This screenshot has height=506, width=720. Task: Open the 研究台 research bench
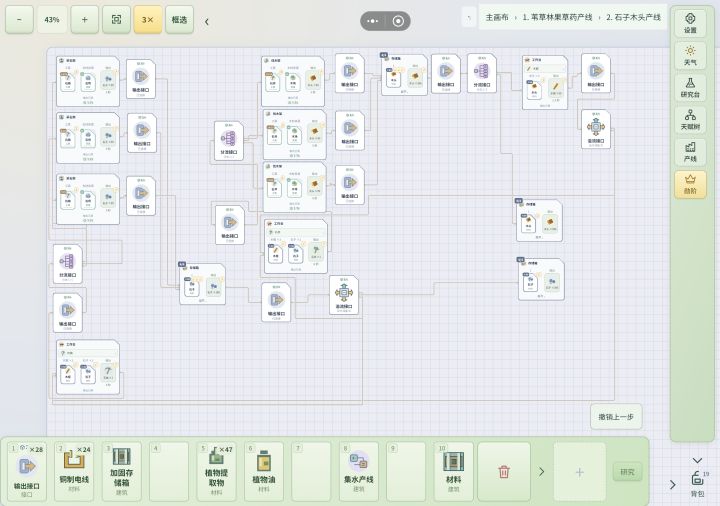coord(690,88)
